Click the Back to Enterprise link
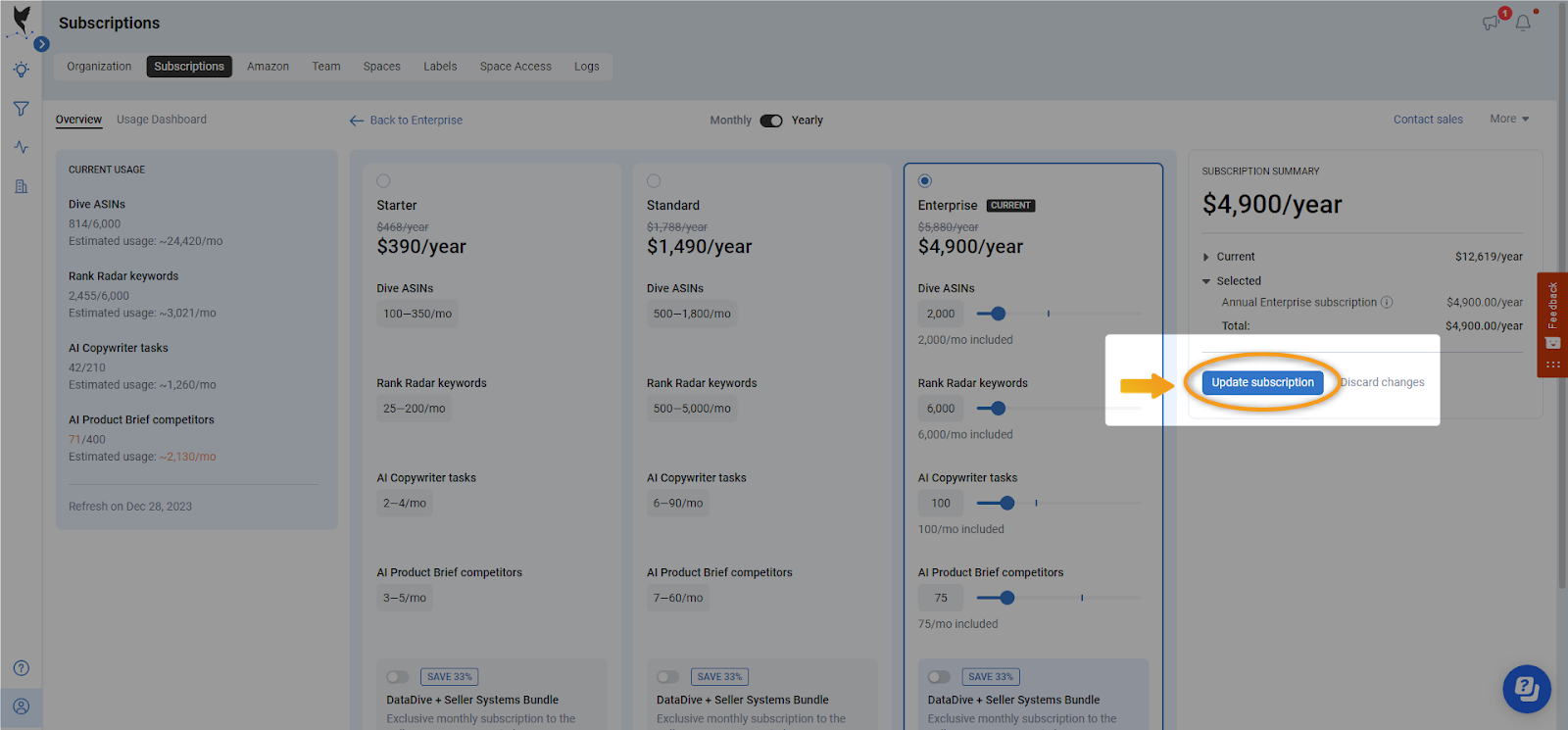The width and height of the screenshot is (1568, 730). [x=416, y=121]
